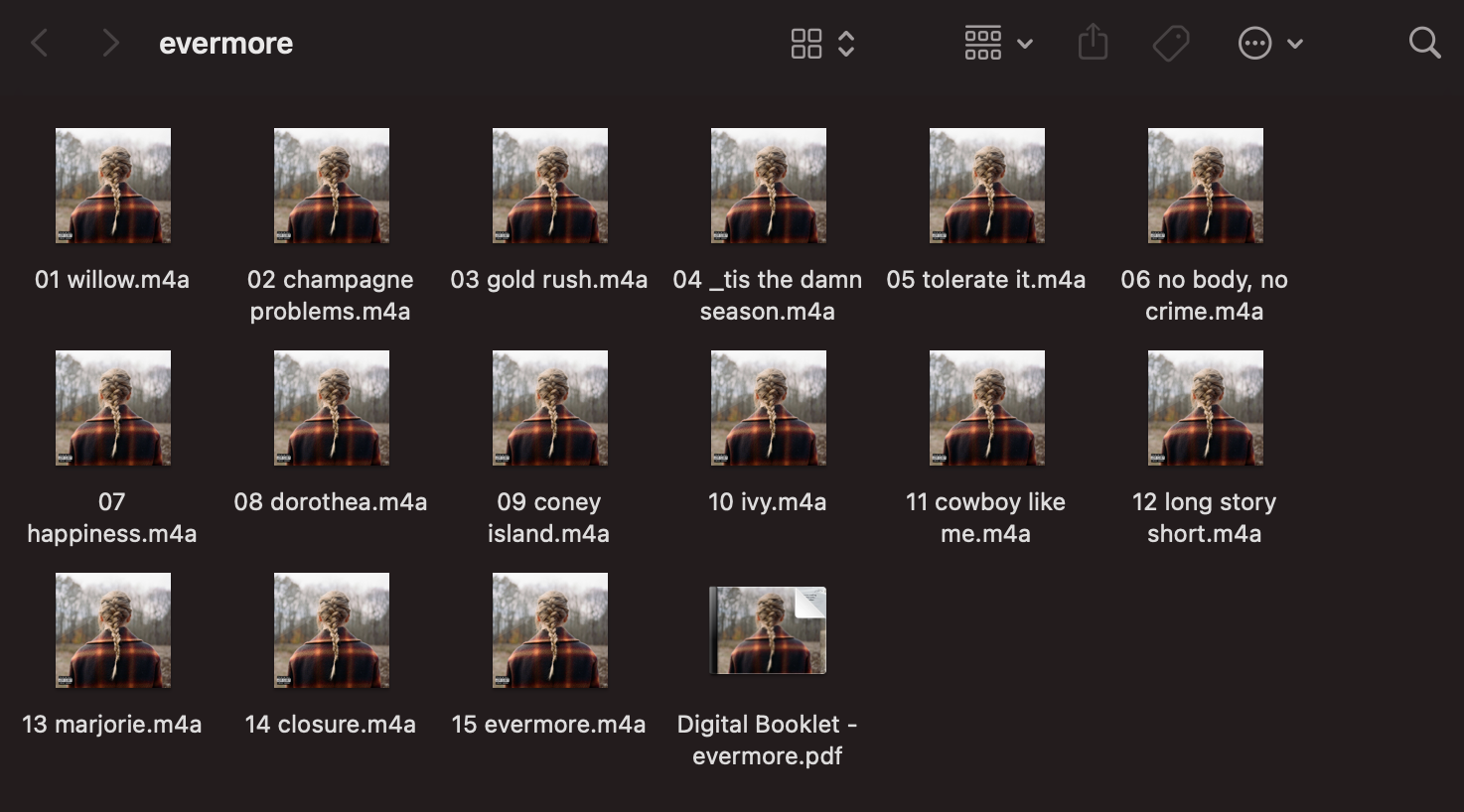Open the Group By grouping menu
Image resolution: width=1464 pixels, height=812 pixels.
click(x=999, y=44)
